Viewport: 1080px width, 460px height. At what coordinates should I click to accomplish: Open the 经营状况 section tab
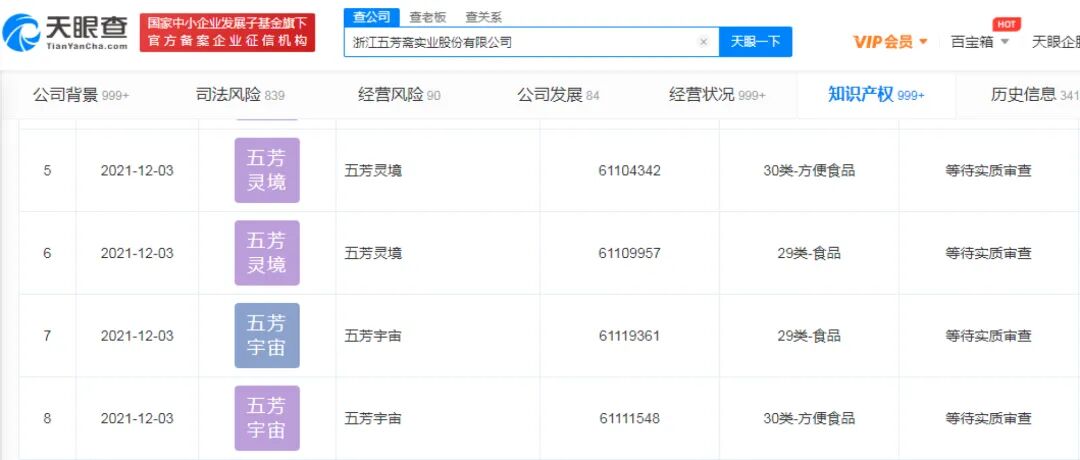[x=717, y=95]
